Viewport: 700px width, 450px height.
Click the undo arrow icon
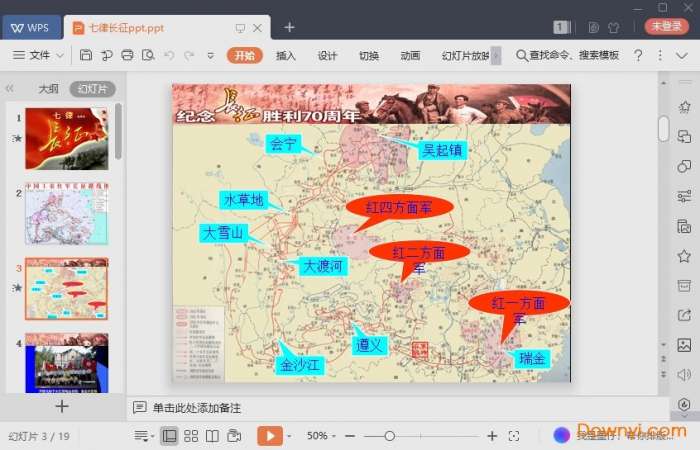169,55
